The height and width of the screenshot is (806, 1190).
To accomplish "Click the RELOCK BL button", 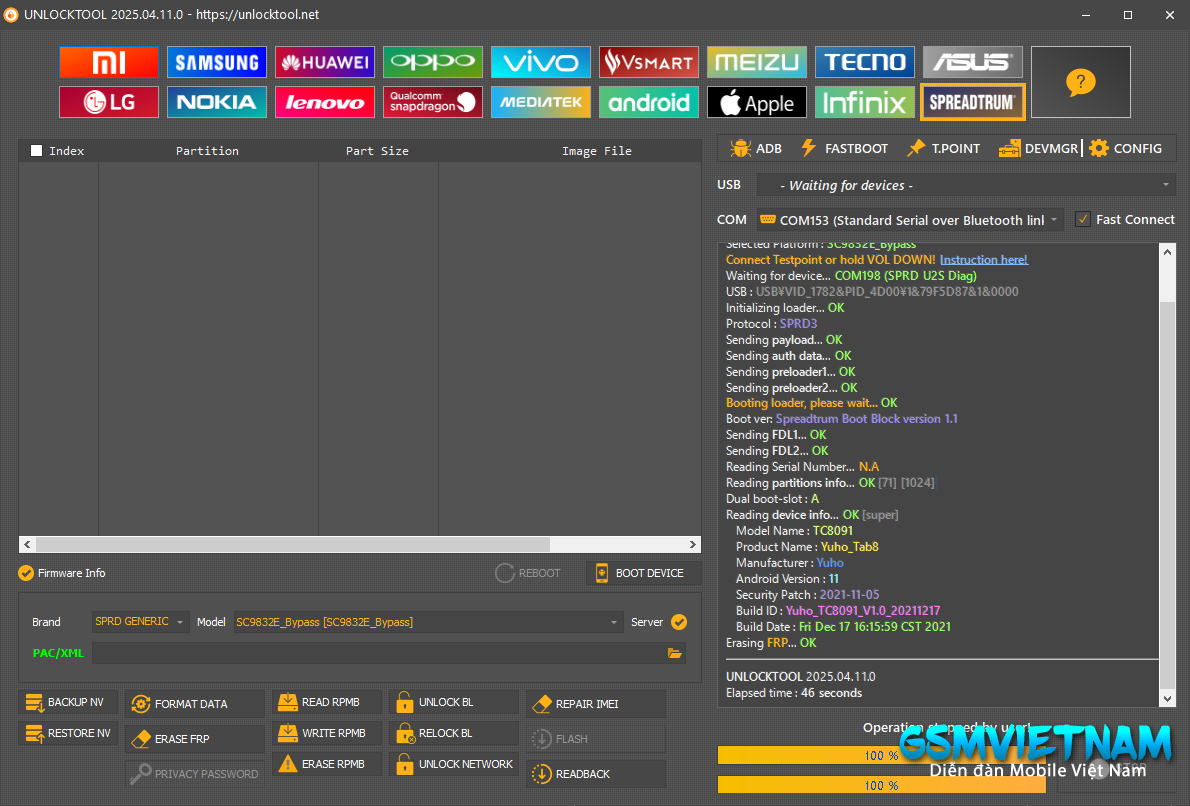I will [454, 734].
